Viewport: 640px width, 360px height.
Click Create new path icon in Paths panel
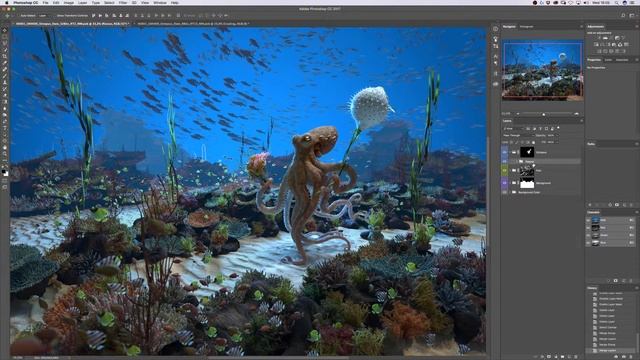[x=624, y=205]
